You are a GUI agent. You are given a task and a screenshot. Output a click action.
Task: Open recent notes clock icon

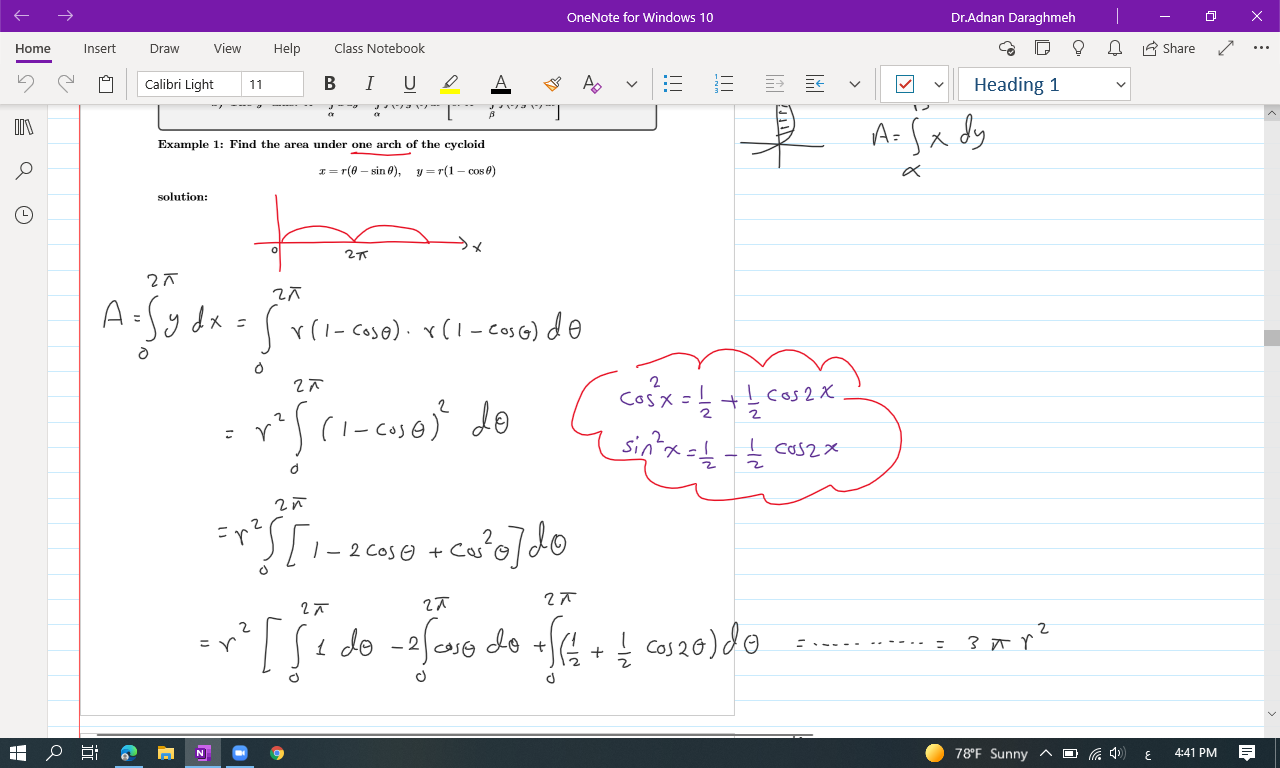pyautogui.click(x=24, y=214)
